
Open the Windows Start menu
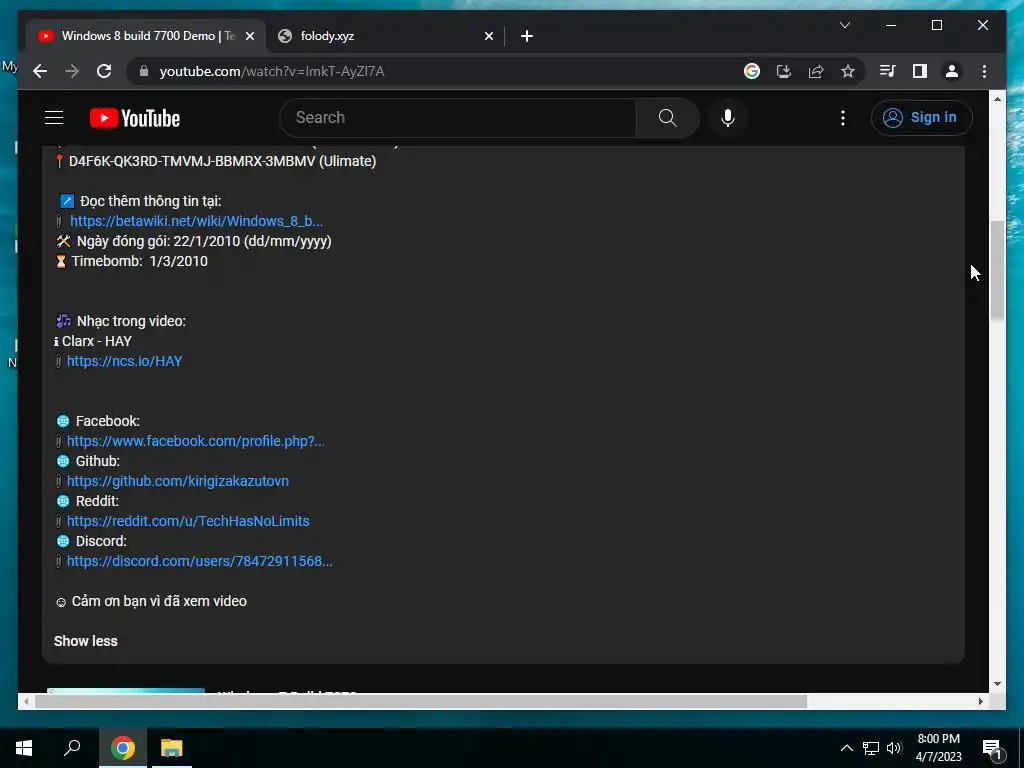click(24, 748)
